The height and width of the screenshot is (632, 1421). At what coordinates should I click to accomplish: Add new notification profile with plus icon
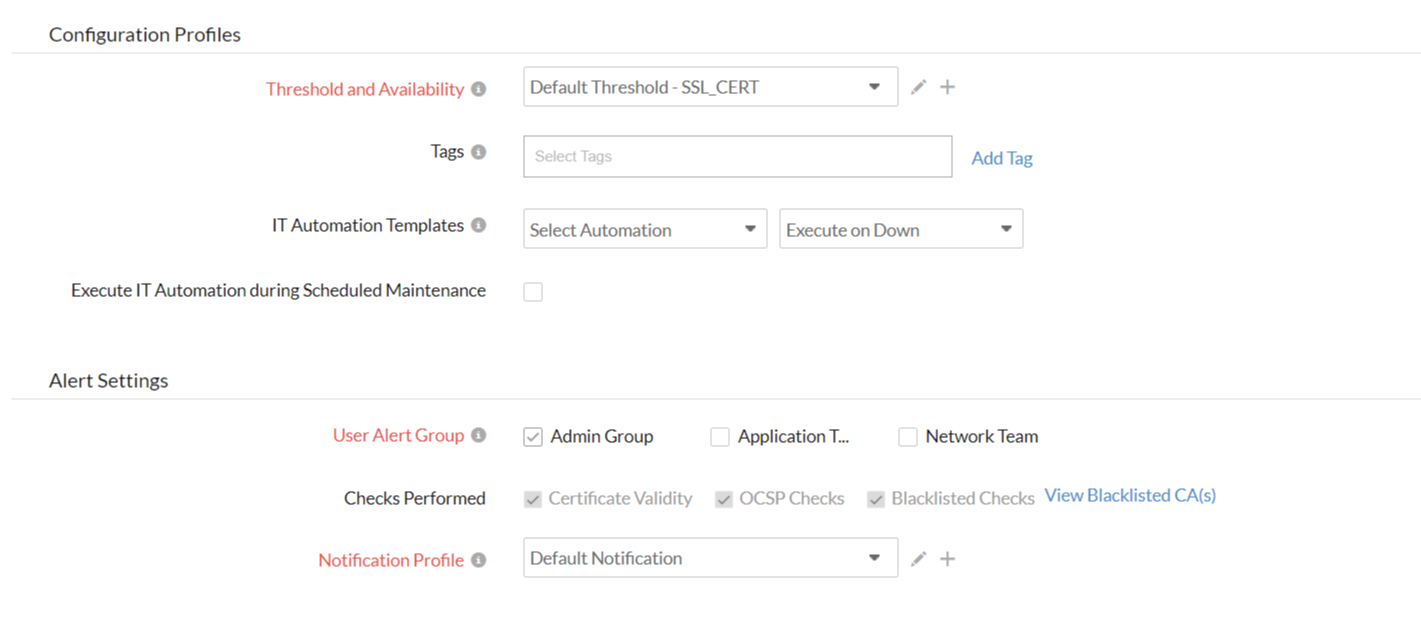click(947, 559)
